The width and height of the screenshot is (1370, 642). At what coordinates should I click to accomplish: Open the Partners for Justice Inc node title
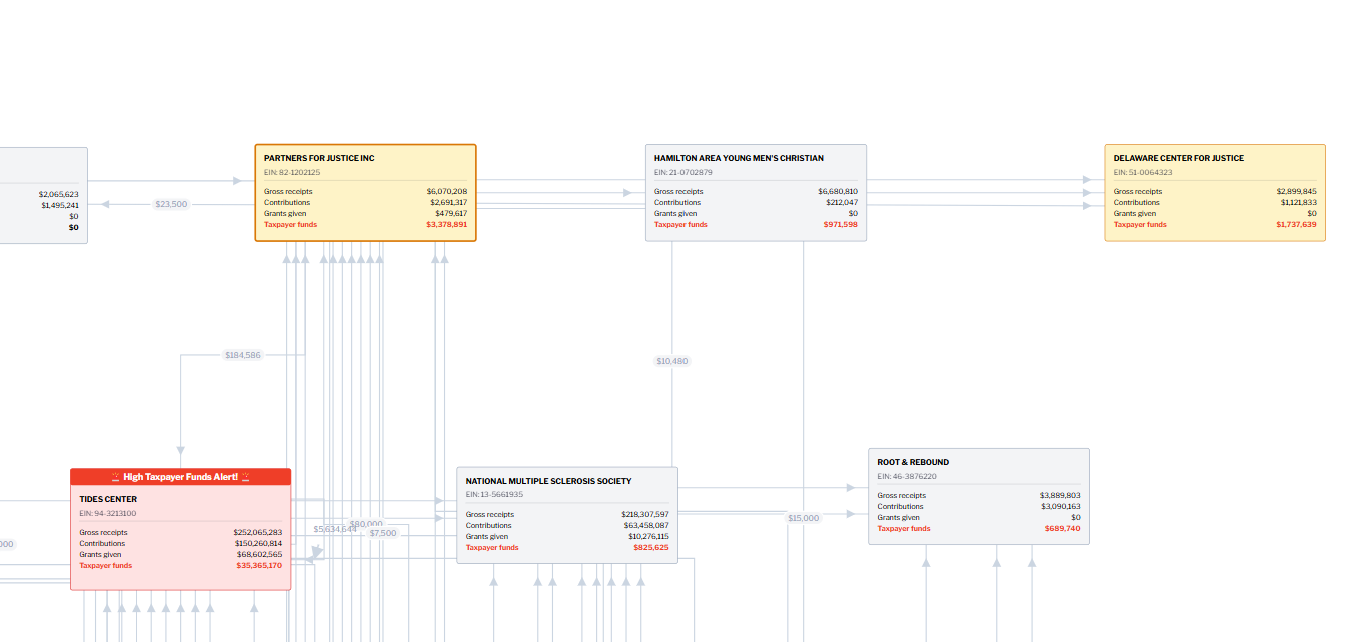pyautogui.click(x=319, y=158)
